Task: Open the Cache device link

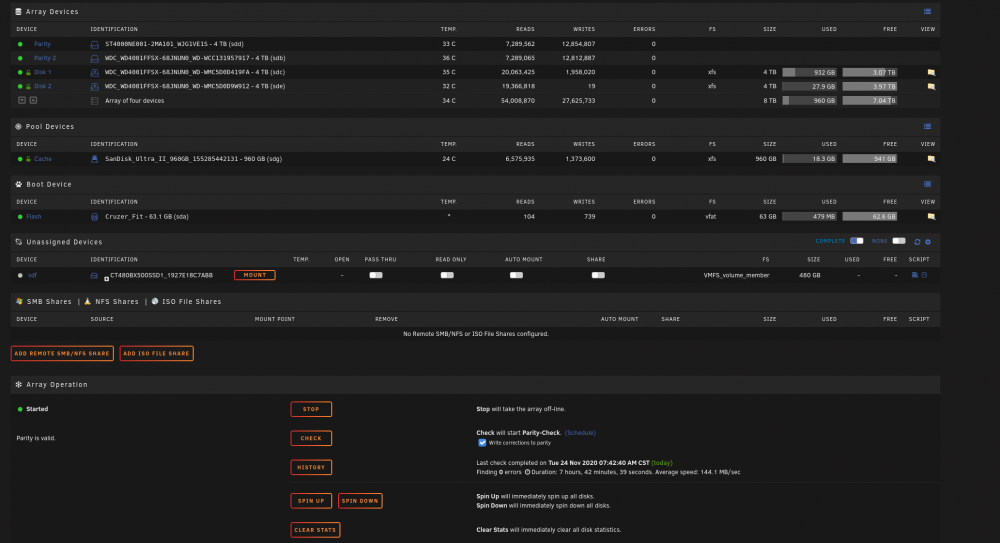Action: click(x=43, y=159)
